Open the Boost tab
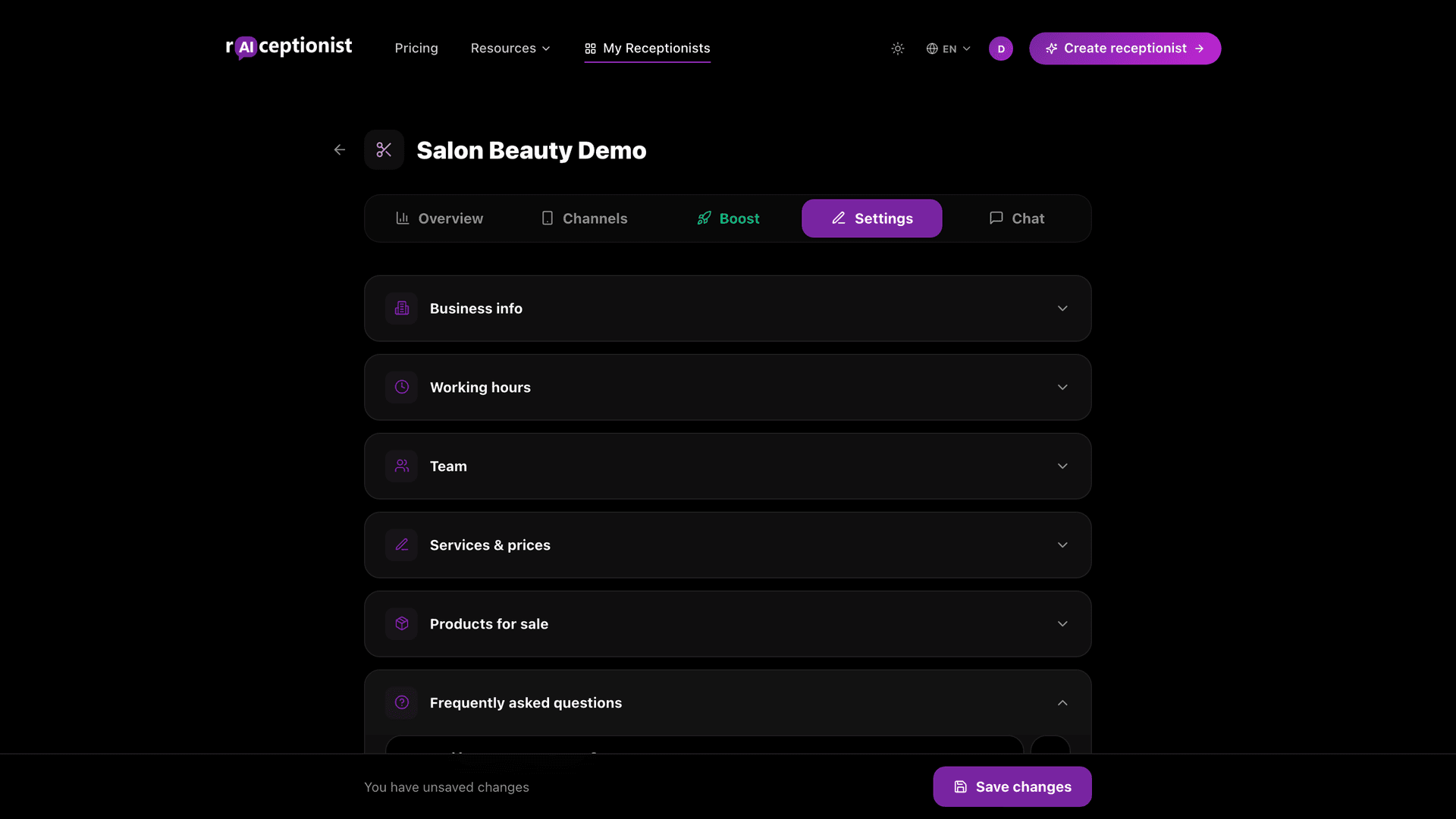 point(728,218)
